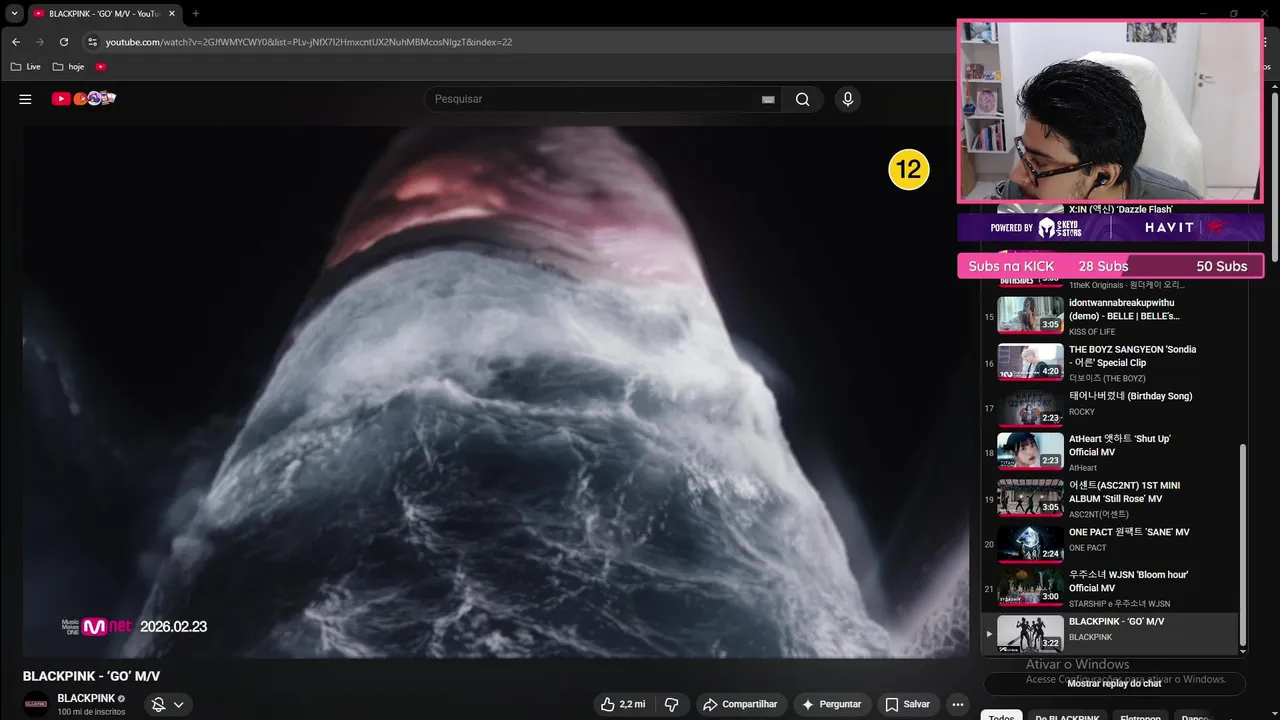This screenshot has width=1280, height=720.
Task: Save video with Salvar button
Action: coord(908,704)
